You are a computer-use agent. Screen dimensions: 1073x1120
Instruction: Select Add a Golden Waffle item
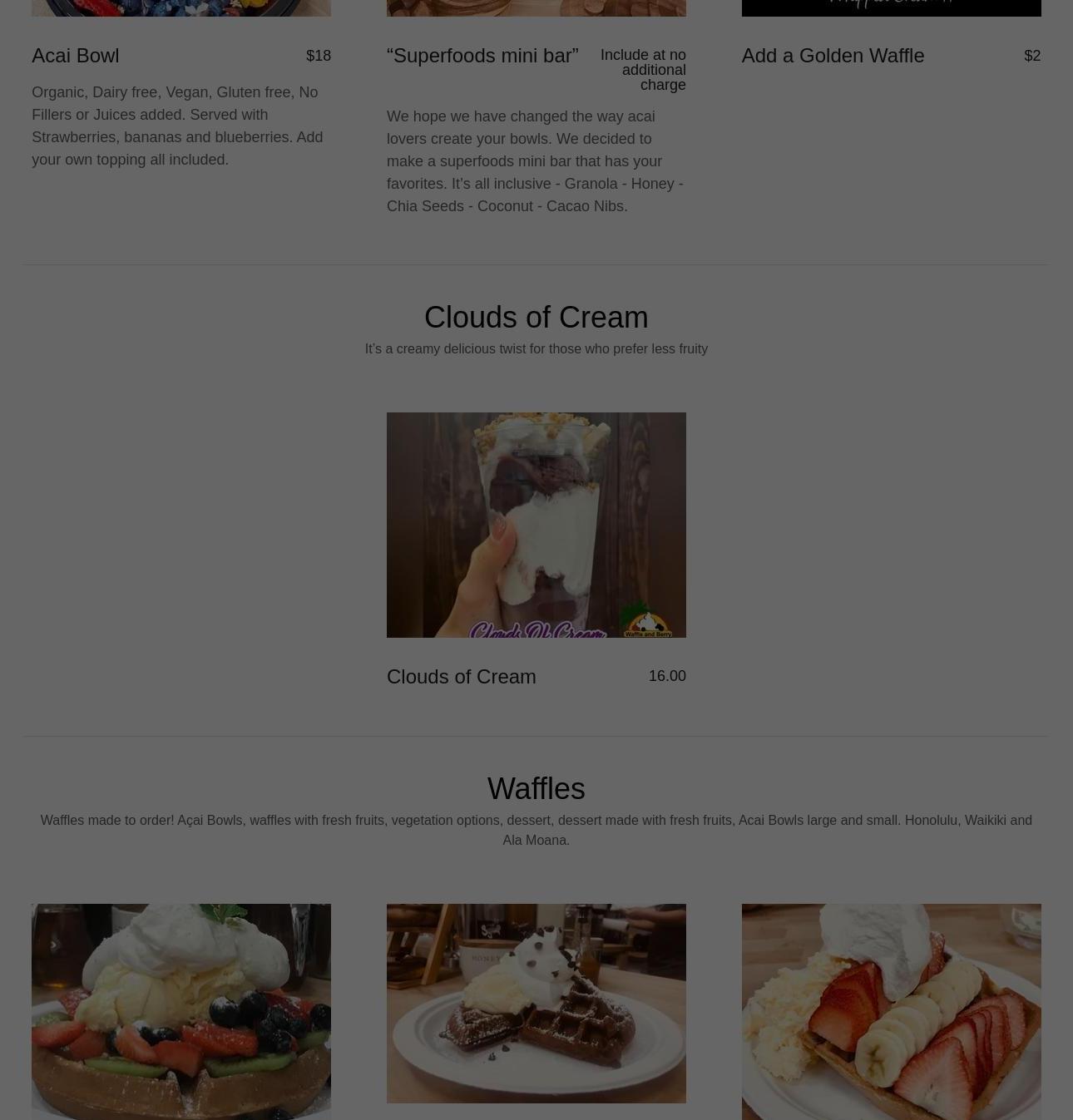coord(833,55)
